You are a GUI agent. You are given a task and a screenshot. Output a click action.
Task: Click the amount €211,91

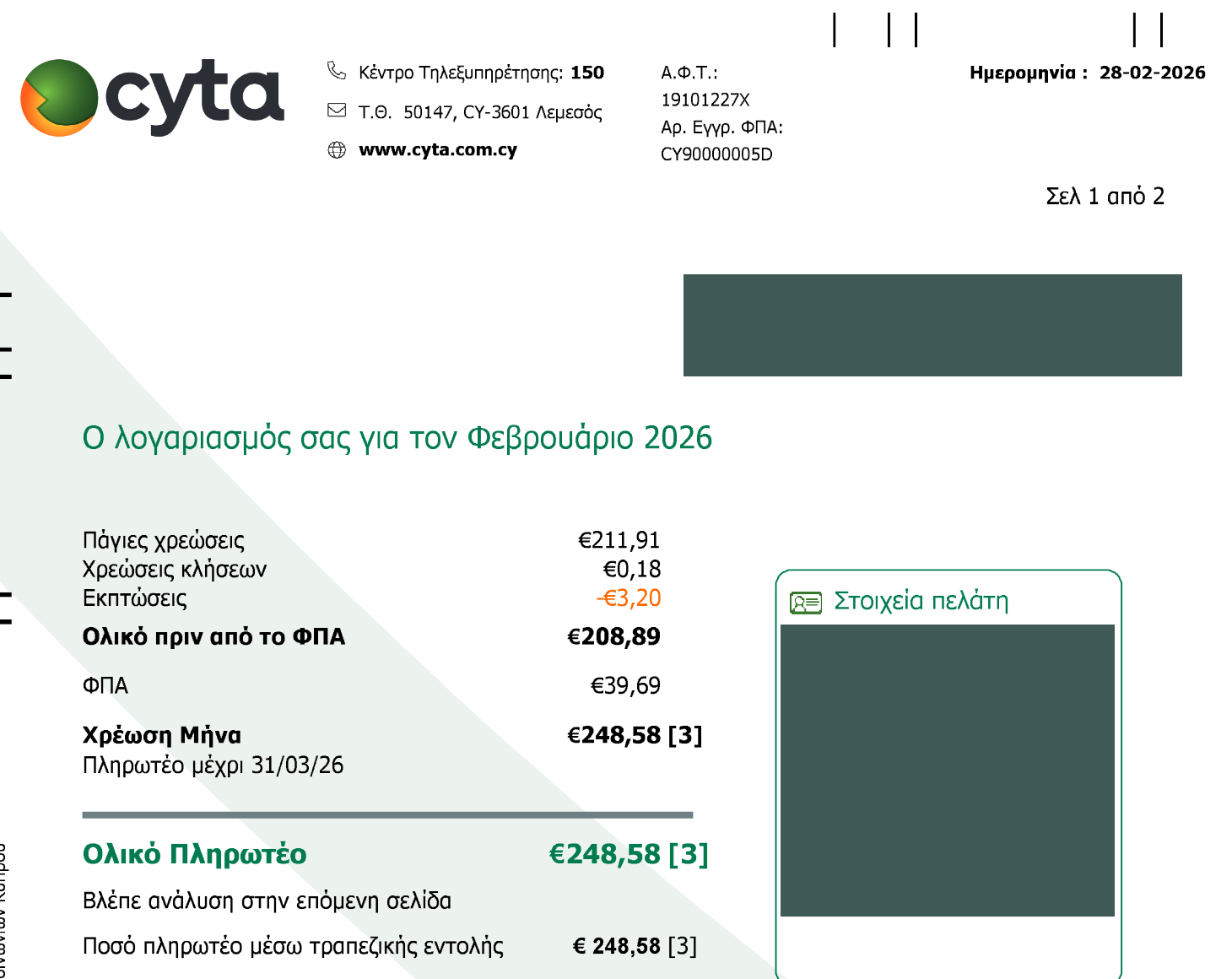(x=619, y=540)
